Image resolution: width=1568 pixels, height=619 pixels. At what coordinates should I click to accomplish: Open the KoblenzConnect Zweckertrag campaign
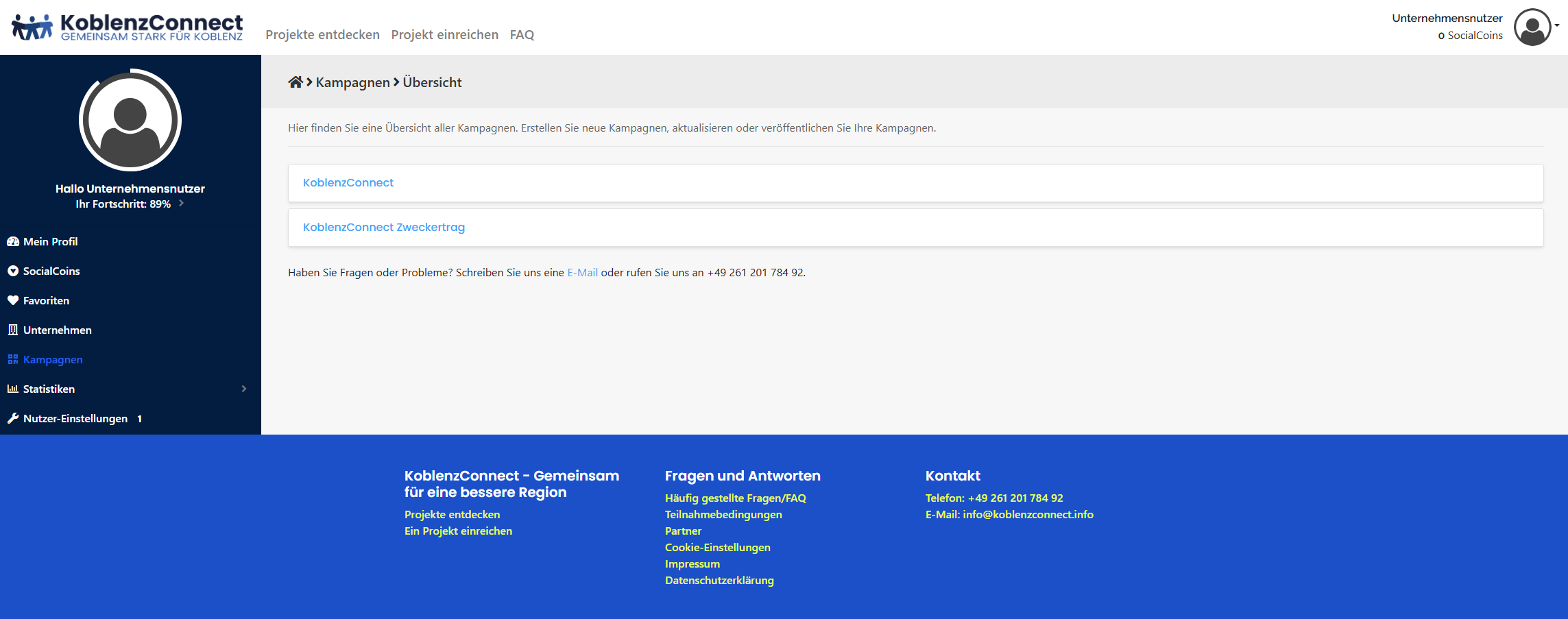[383, 227]
